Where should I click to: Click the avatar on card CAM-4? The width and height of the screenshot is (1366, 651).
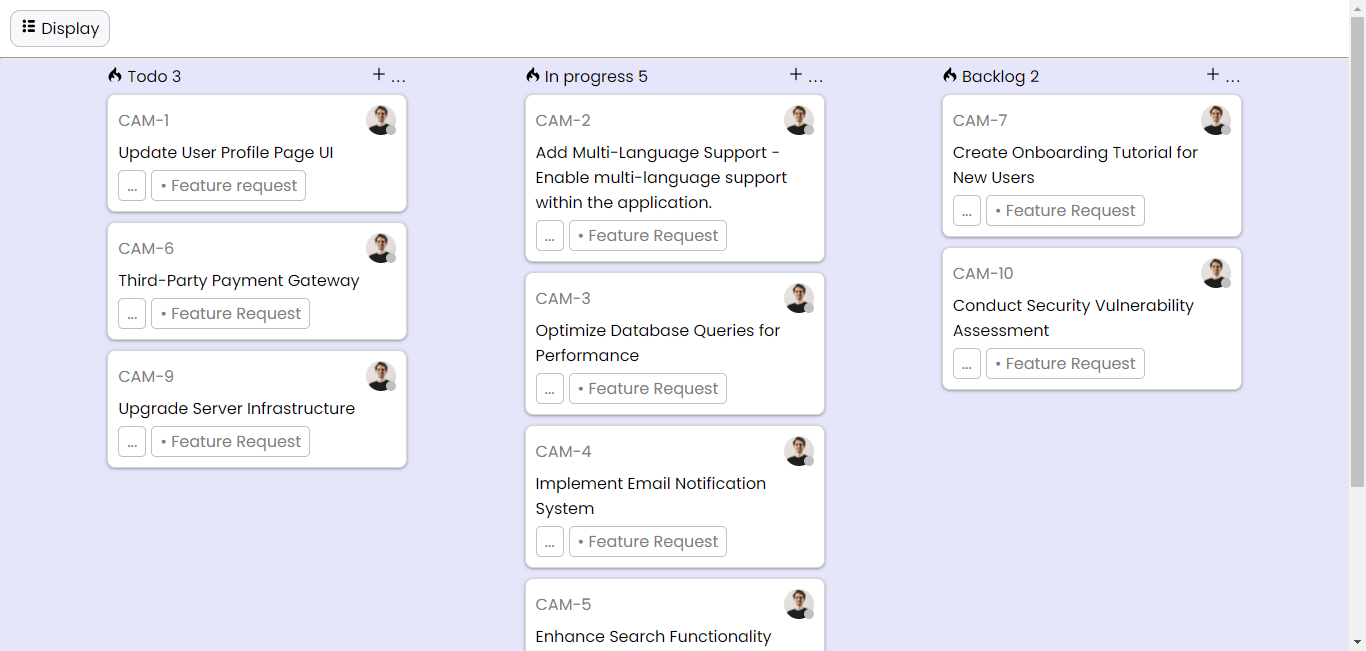(799, 450)
